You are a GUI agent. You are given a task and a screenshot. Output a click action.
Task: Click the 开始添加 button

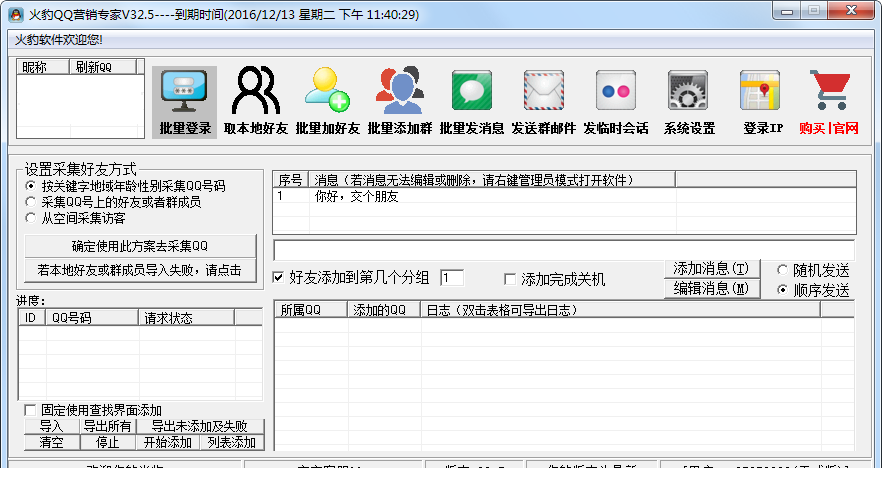pos(168,442)
